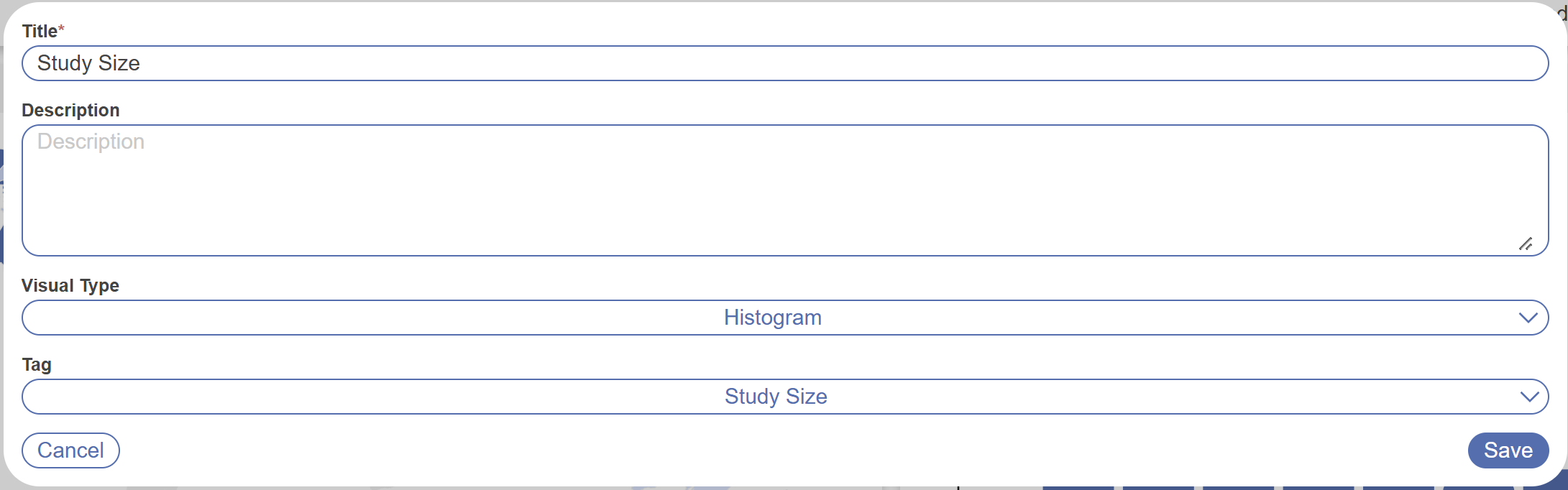This screenshot has width=1568, height=490.
Task: Click the Visual Type dropdown chevron arrow
Action: click(1528, 318)
